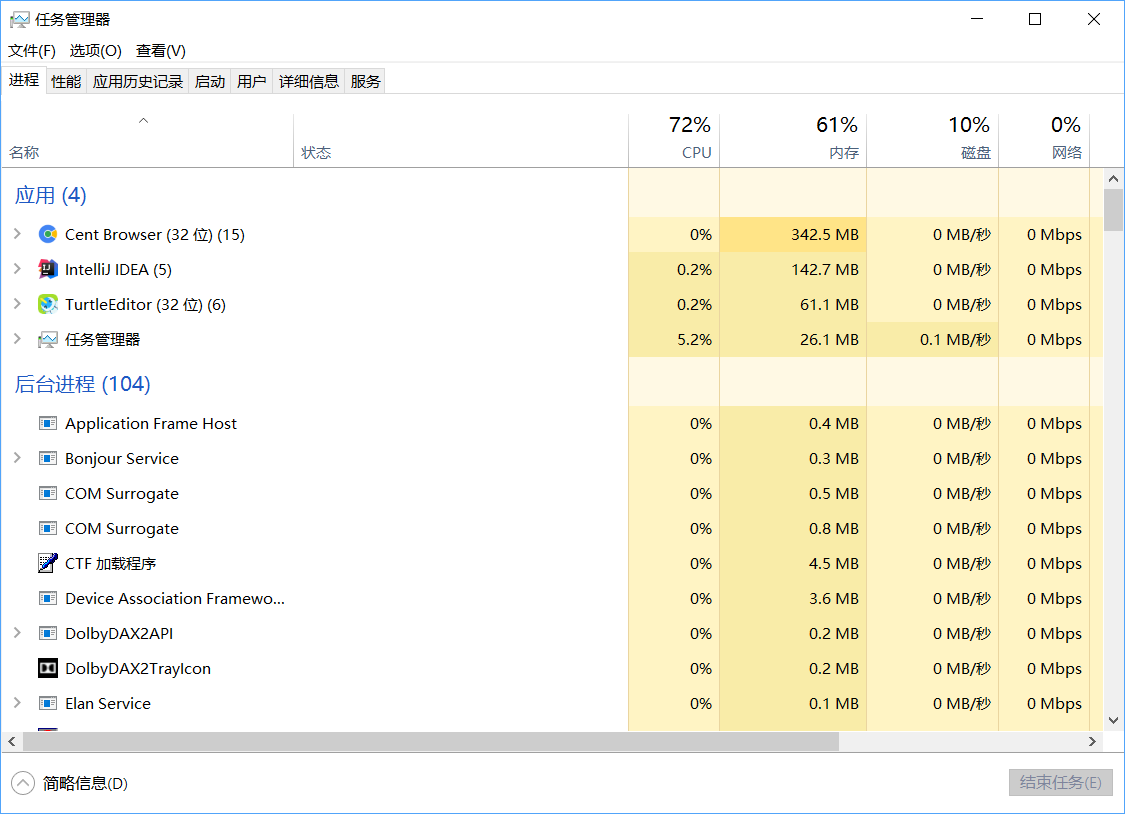Sort by the 状态 column header
The height and width of the screenshot is (814, 1125).
pos(461,141)
